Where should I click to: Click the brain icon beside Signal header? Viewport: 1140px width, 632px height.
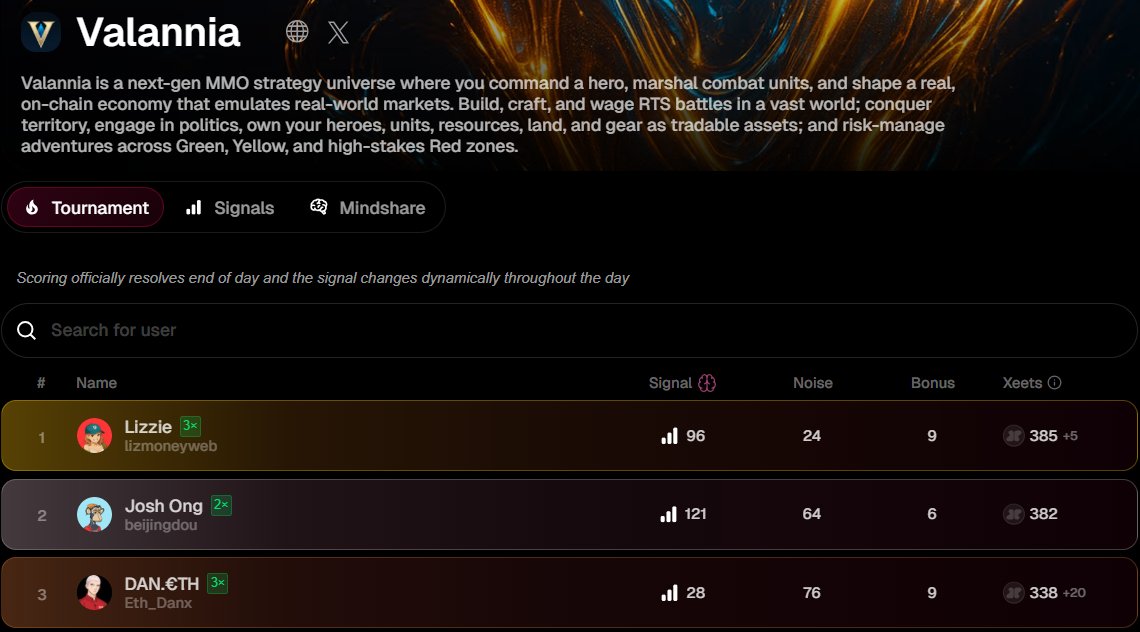[707, 383]
